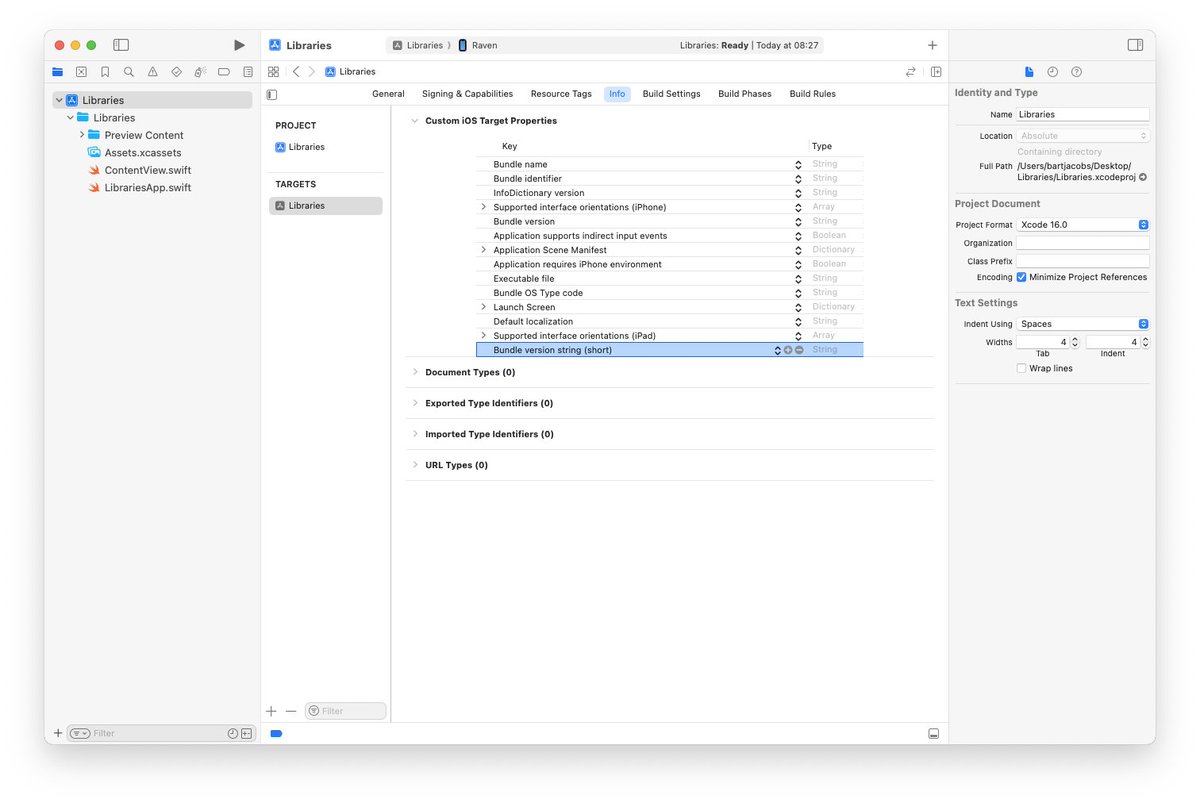The width and height of the screenshot is (1200, 803).
Task: Toggle Minimize Project References checkbox
Action: (1021, 277)
